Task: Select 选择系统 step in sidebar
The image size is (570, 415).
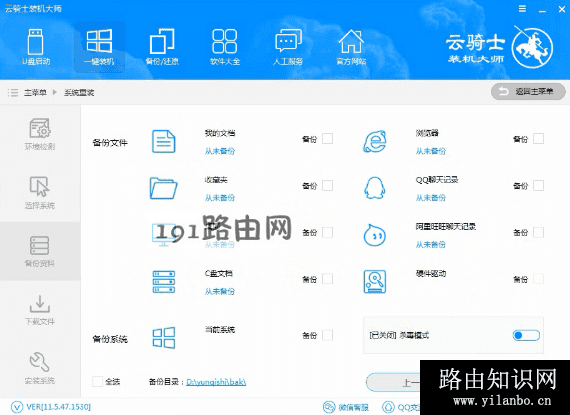Action: click(x=40, y=193)
